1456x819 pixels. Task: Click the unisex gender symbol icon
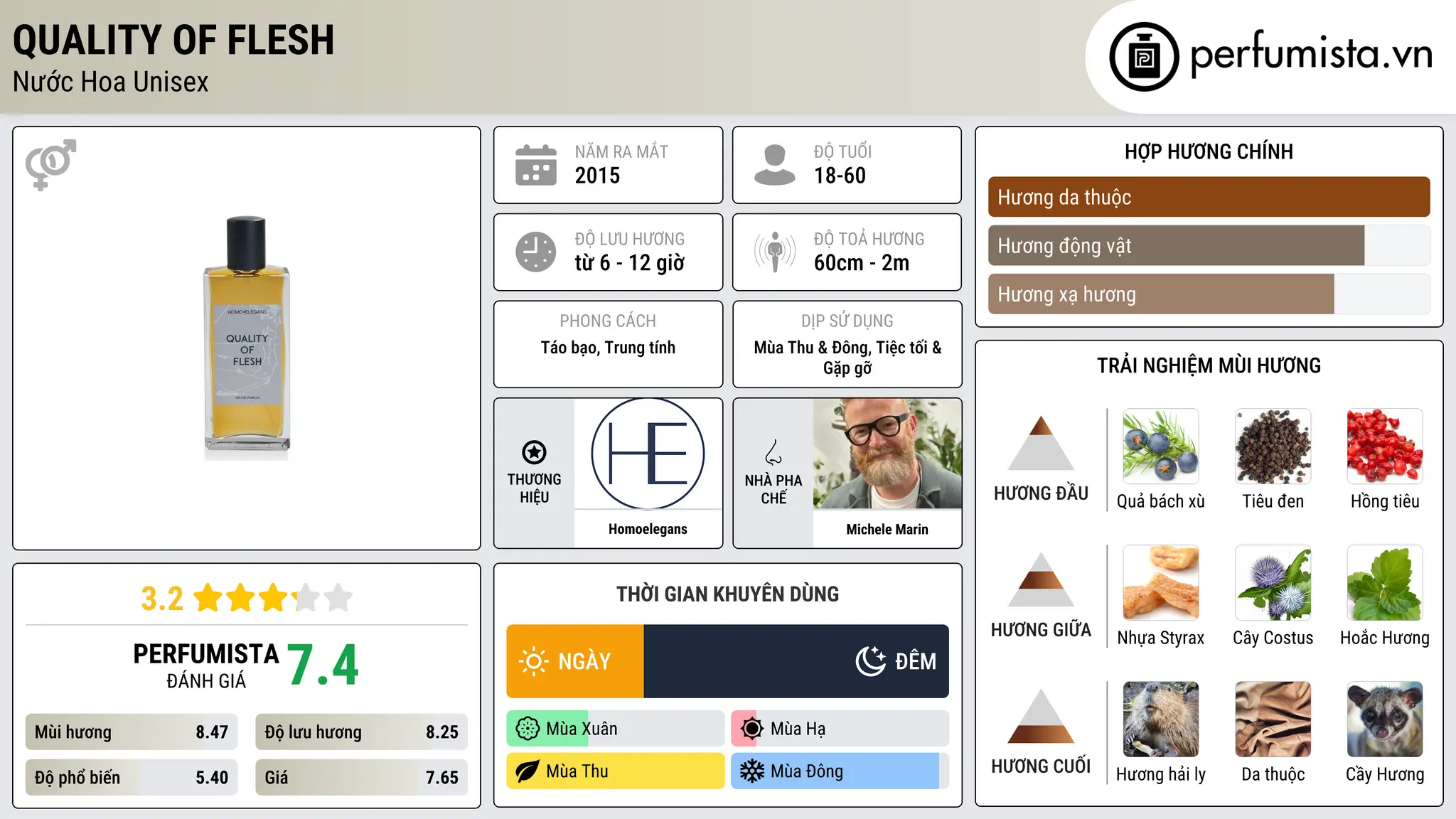pyautogui.click(x=50, y=164)
